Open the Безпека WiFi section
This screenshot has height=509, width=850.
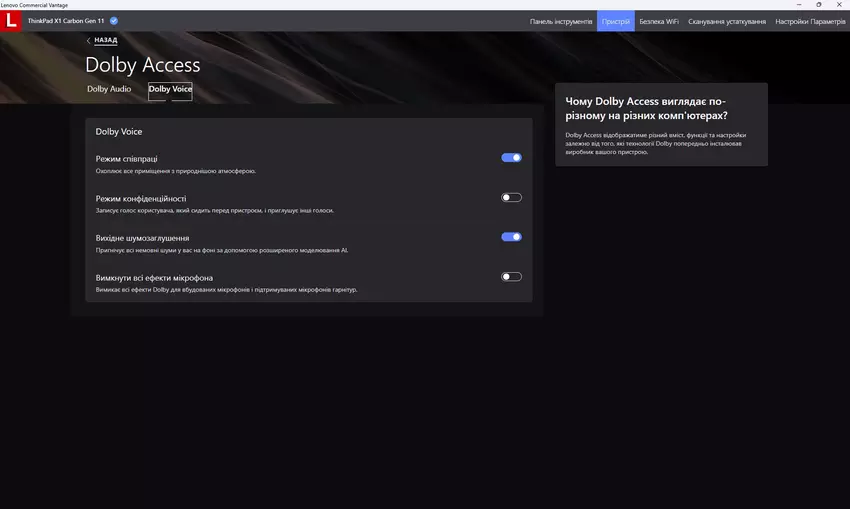point(659,21)
